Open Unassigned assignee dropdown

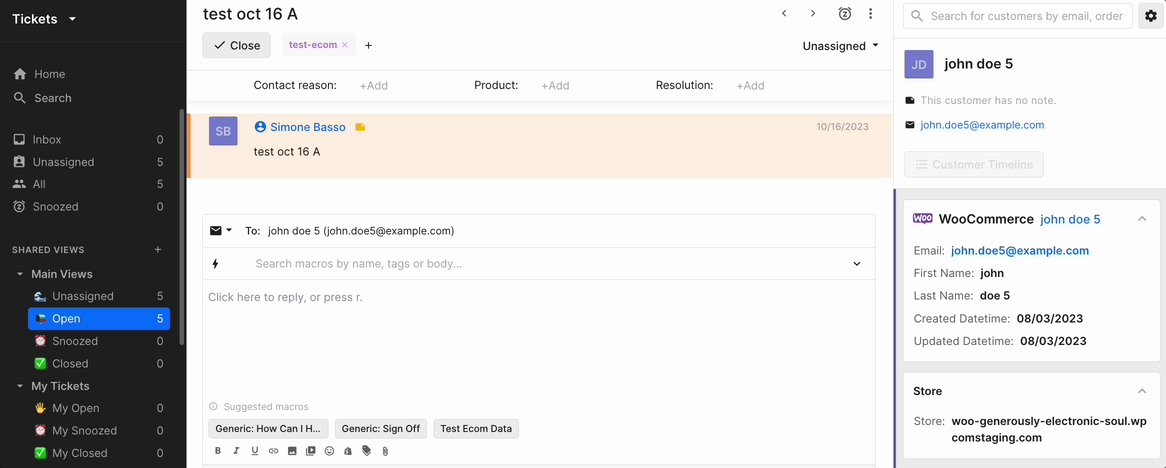click(840, 46)
